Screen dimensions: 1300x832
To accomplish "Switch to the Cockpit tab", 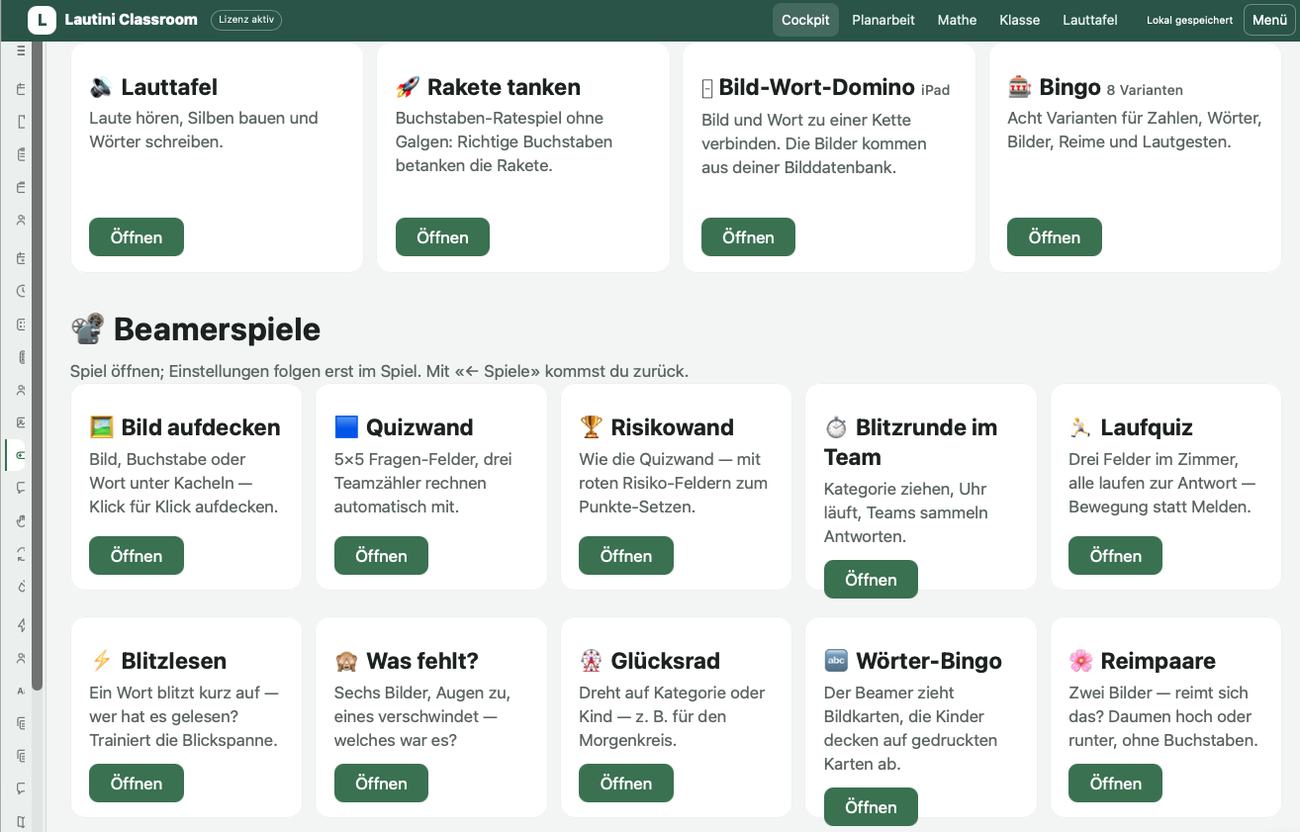I will [806, 20].
